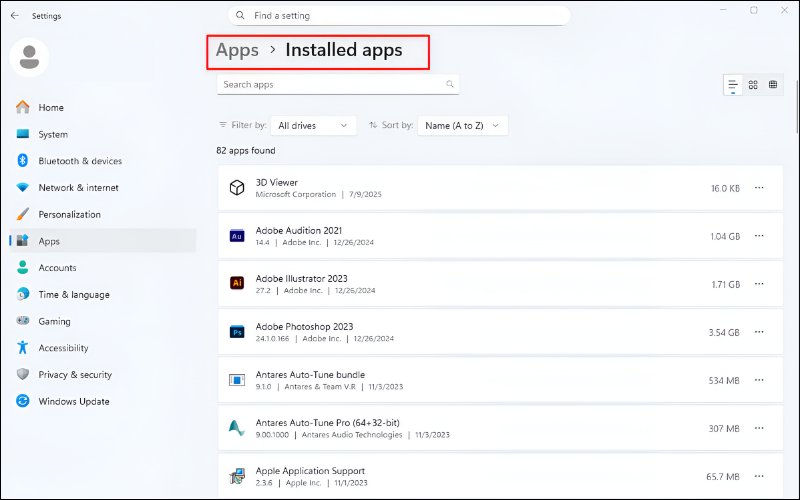The image size is (800, 500).
Task: Open the Sort by Name dropdown
Action: click(x=462, y=126)
